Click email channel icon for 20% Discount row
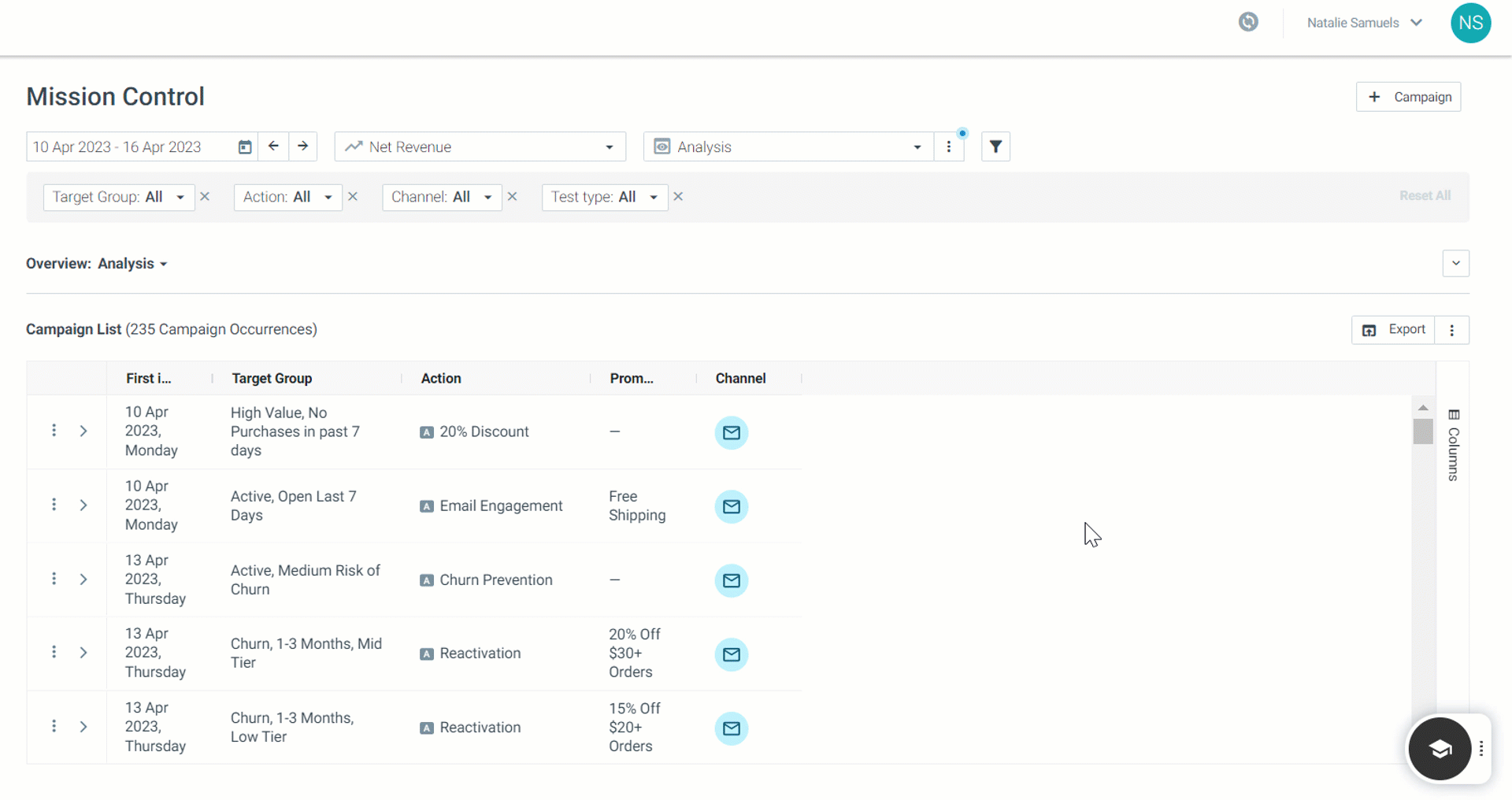Image resolution: width=1512 pixels, height=800 pixels. click(732, 432)
